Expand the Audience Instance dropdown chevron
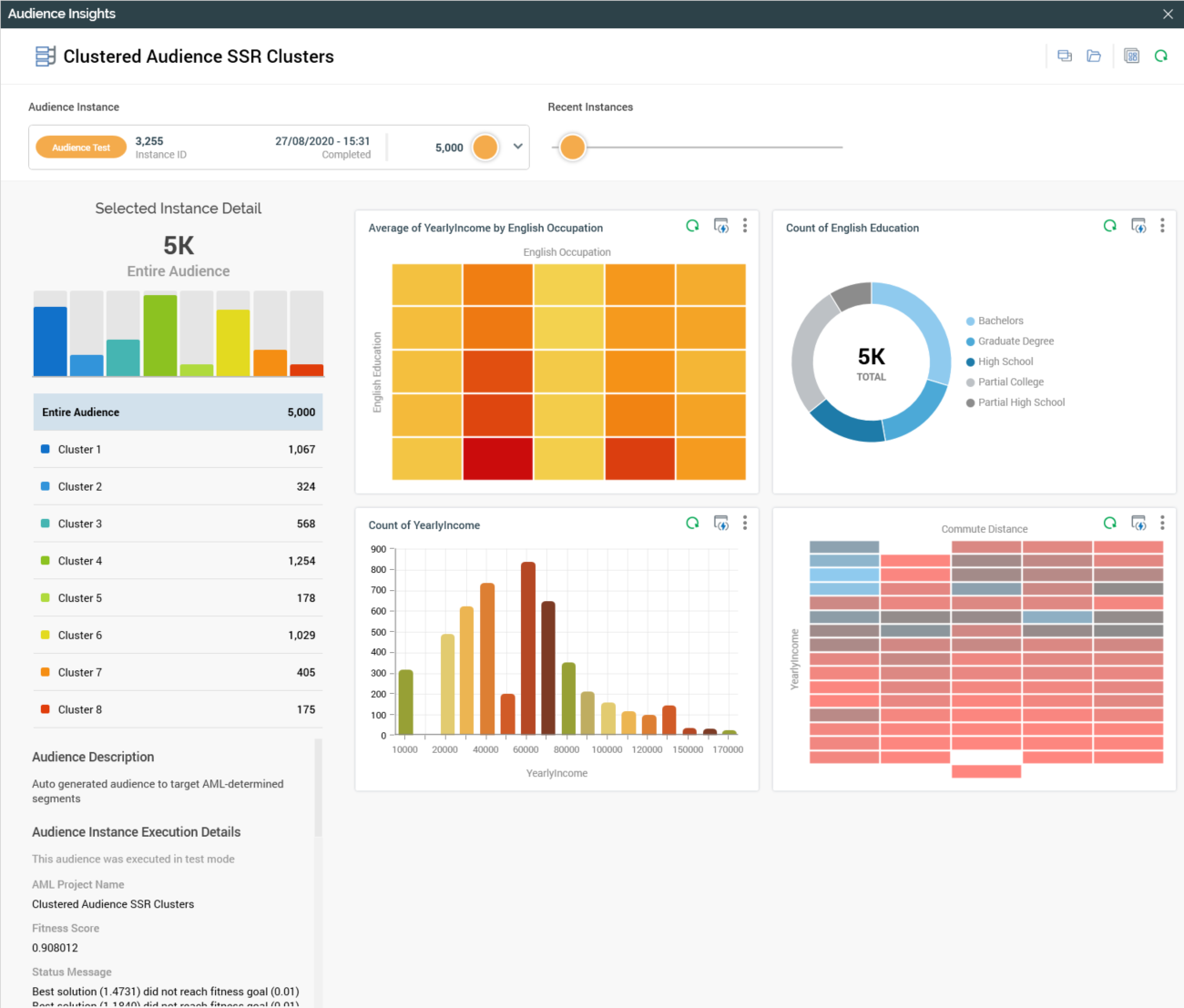The image size is (1184, 1008). 518,147
